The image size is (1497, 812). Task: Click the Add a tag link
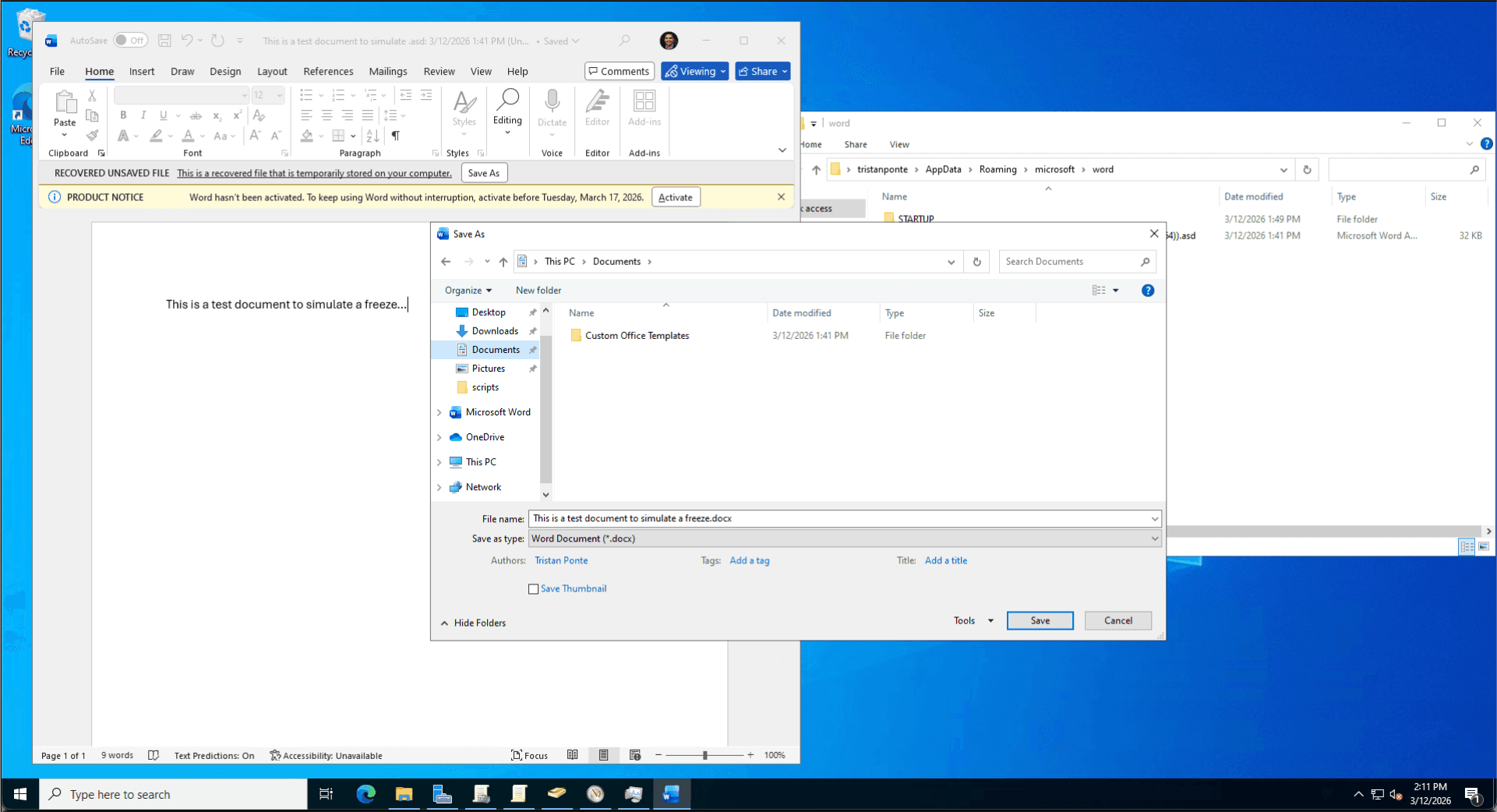(750, 561)
